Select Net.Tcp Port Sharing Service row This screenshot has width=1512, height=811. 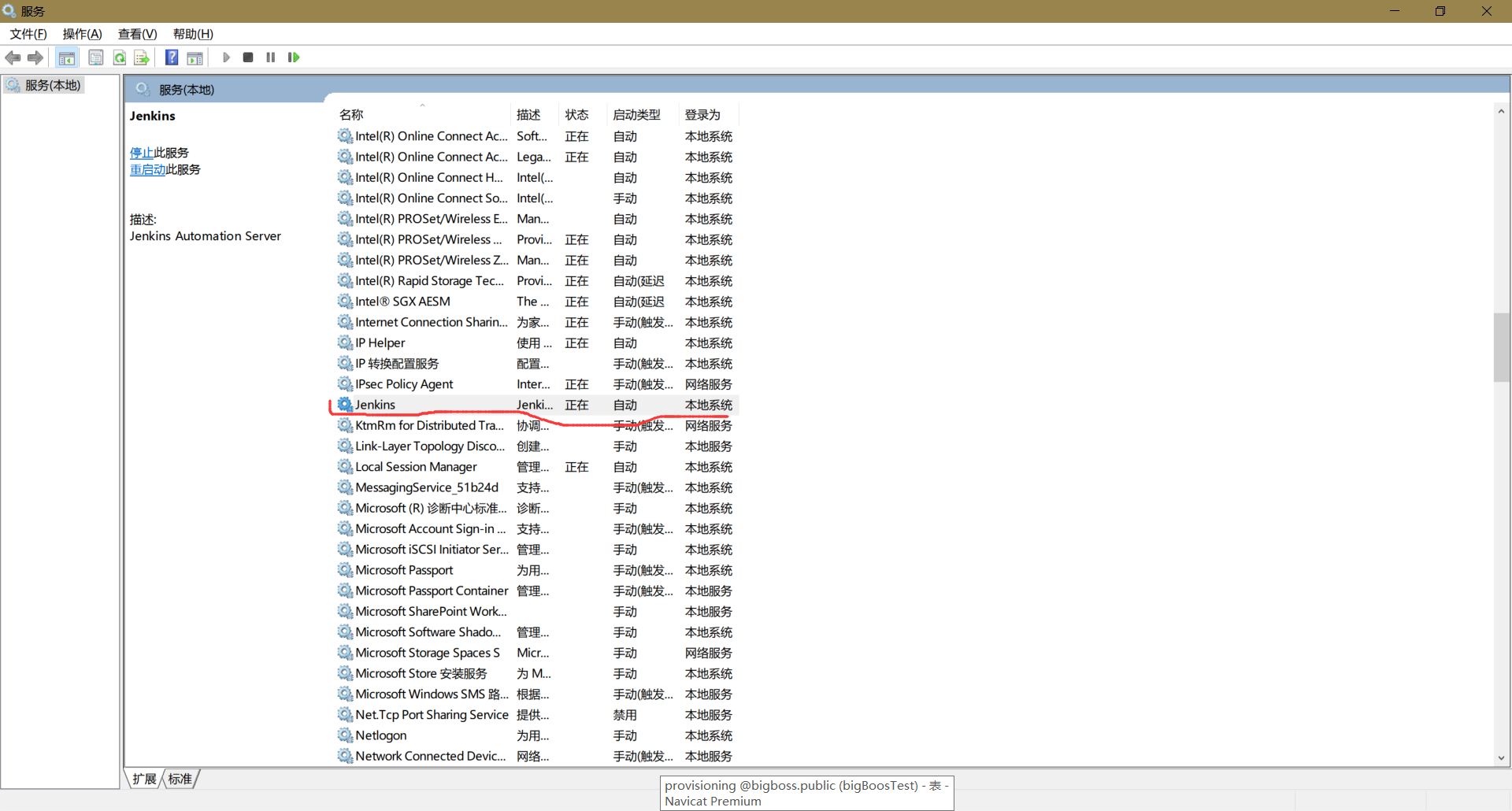(538, 715)
